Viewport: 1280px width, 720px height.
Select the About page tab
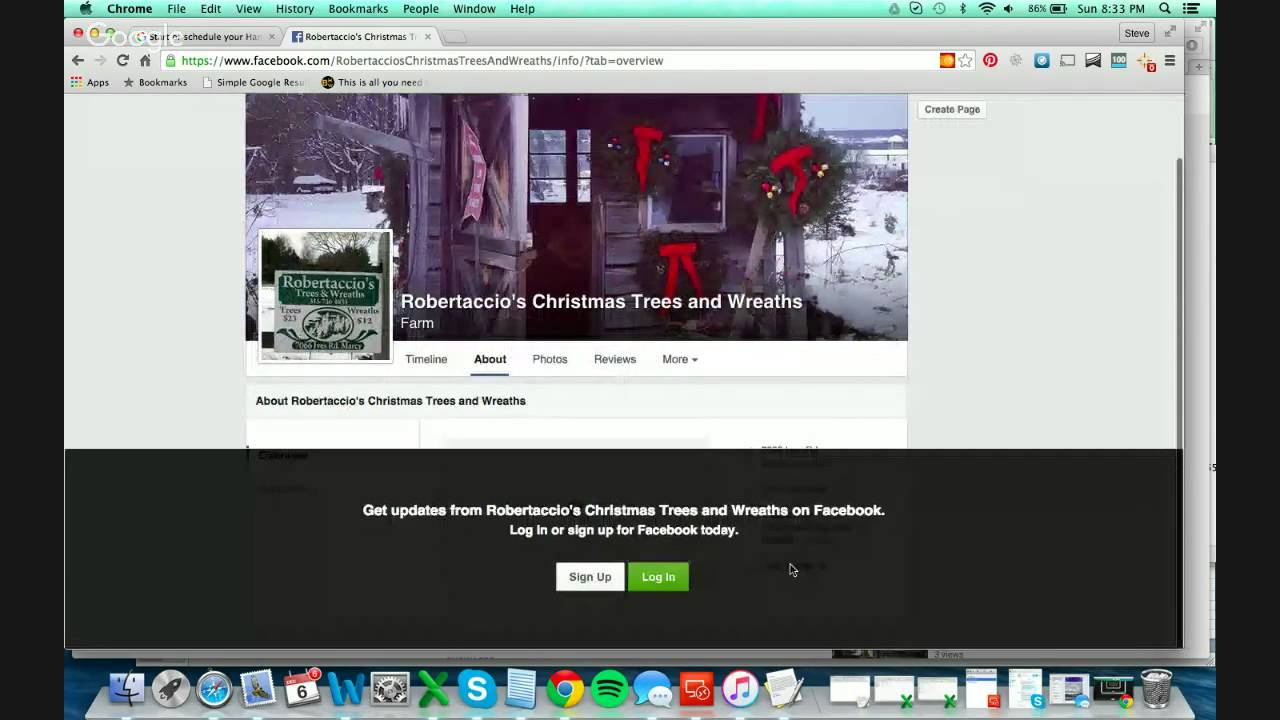click(x=490, y=359)
